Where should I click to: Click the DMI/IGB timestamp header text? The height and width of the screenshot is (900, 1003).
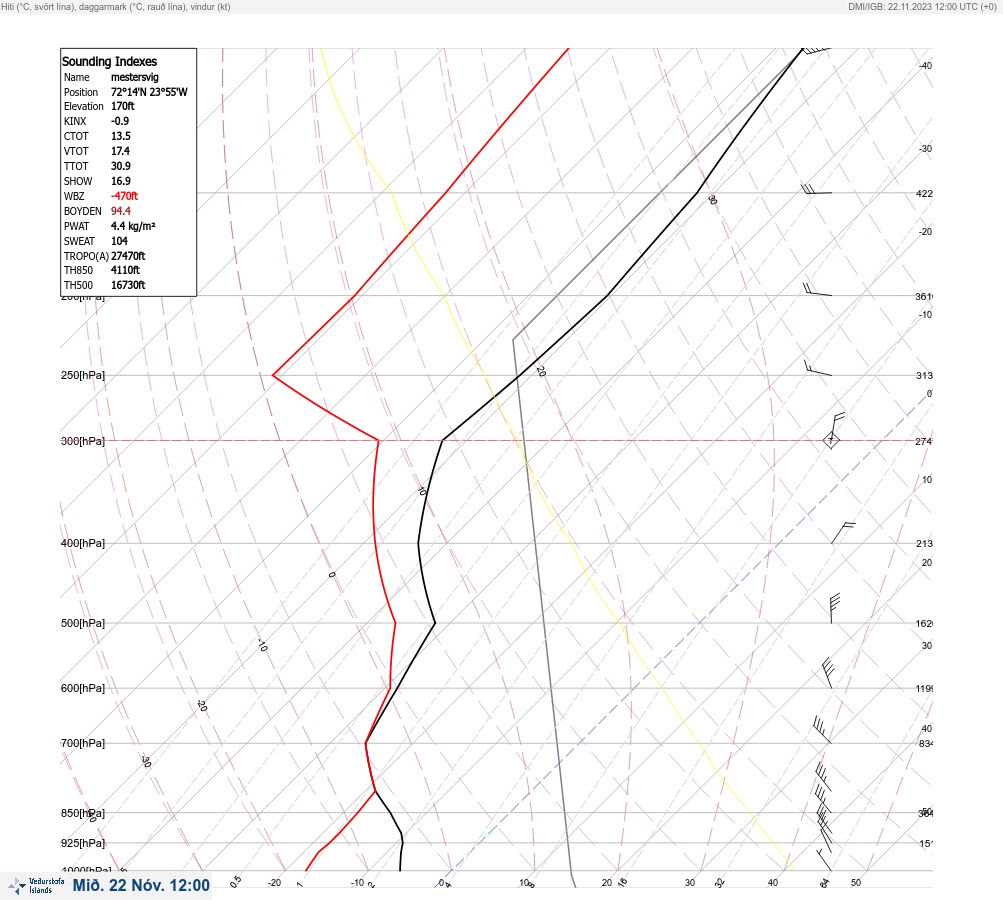tap(922, 6)
